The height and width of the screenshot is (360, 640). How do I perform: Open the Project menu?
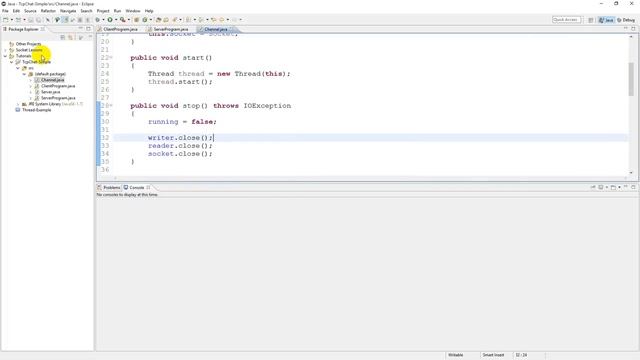(103, 11)
